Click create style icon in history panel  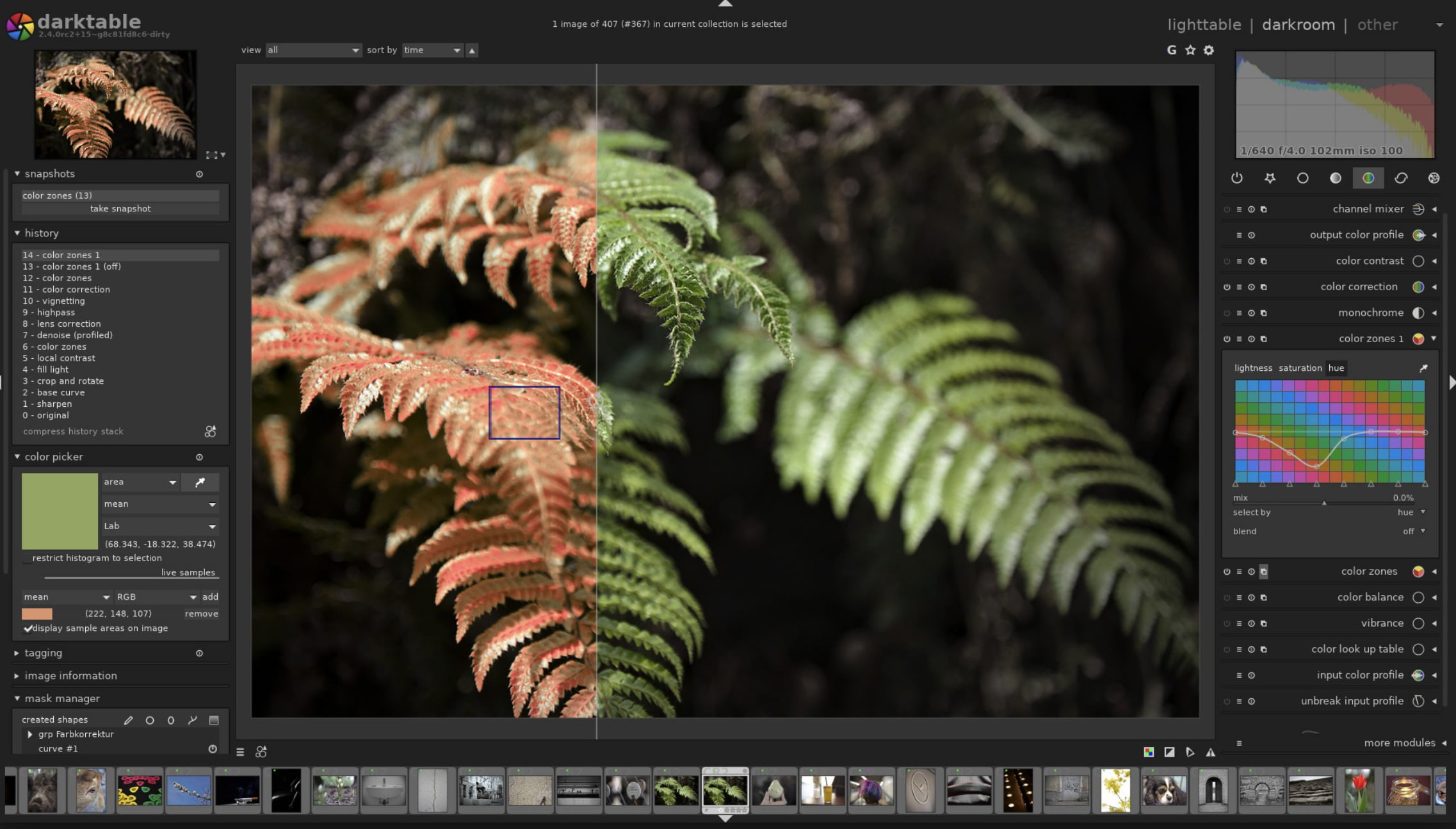(x=210, y=431)
